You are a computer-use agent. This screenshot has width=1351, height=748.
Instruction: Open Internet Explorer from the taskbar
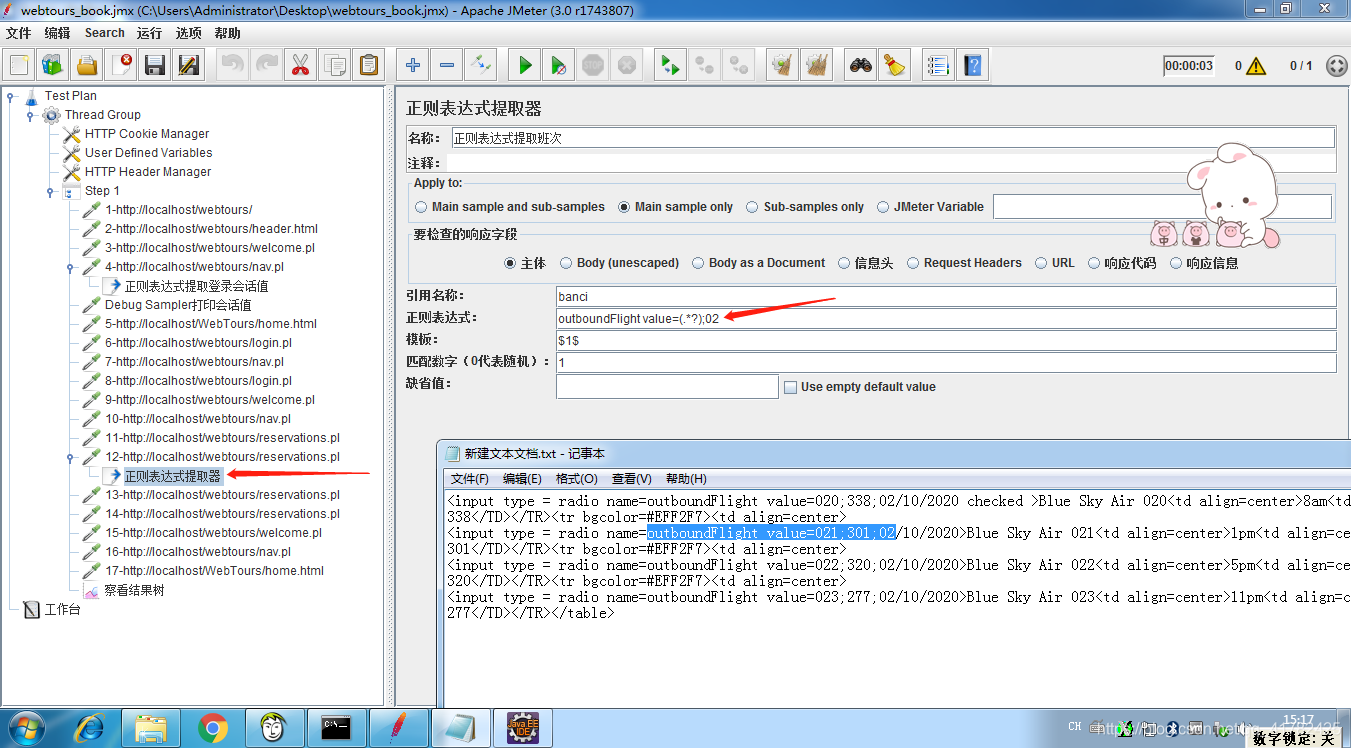(x=89, y=729)
